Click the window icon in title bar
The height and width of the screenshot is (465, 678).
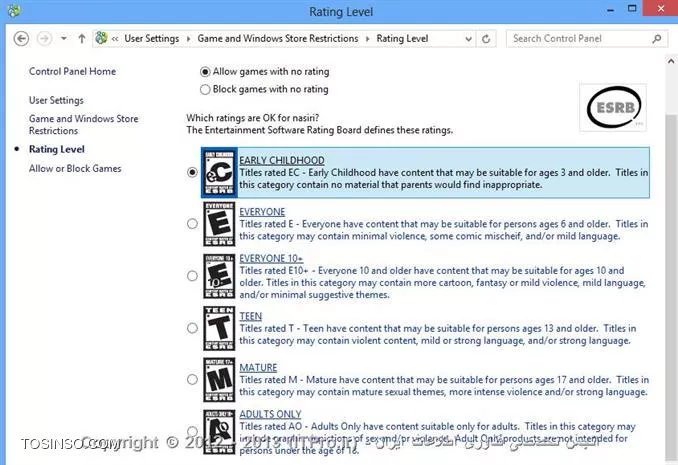point(14,10)
